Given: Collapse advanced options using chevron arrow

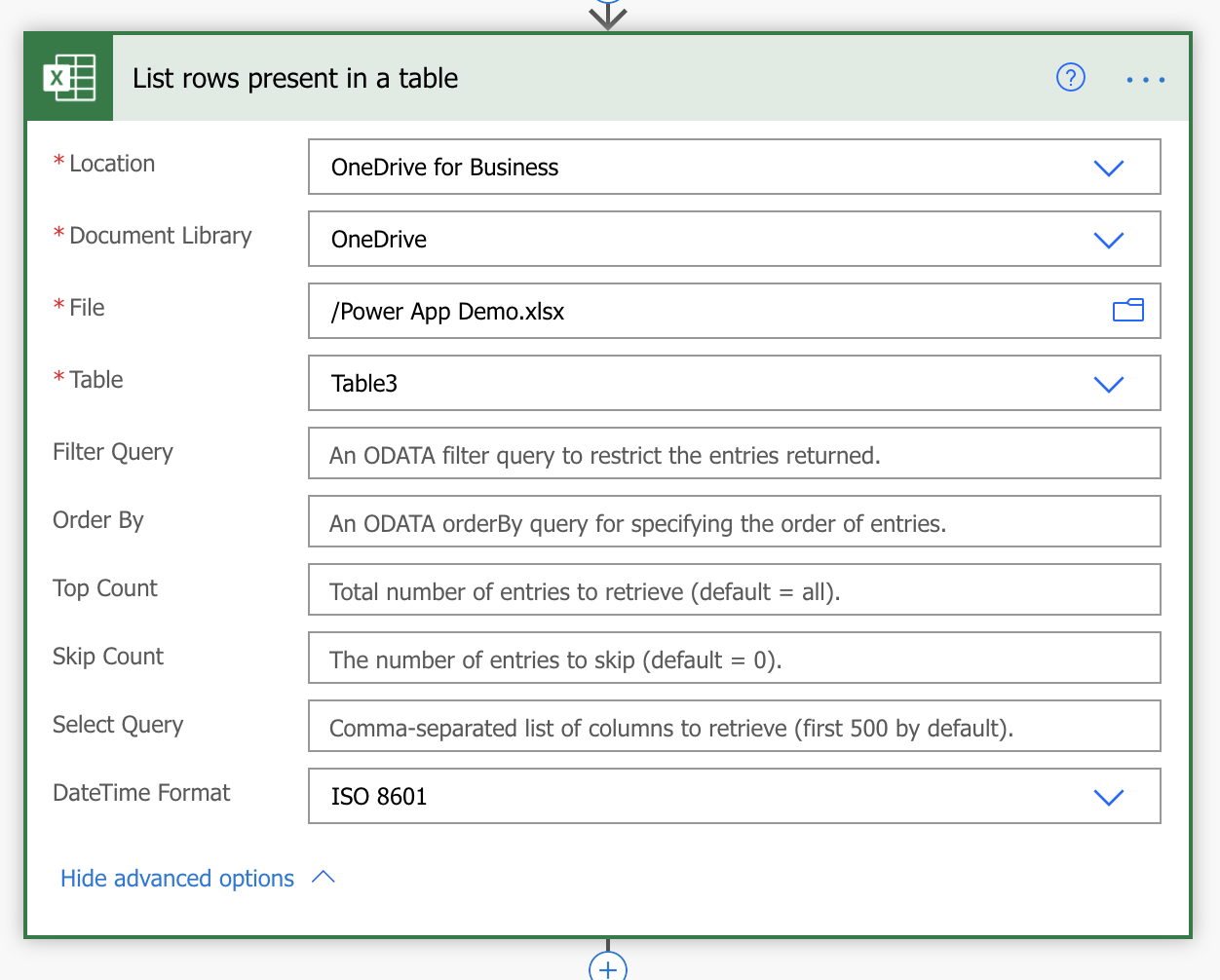Looking at the screenshot, I should tap(324, 878).
